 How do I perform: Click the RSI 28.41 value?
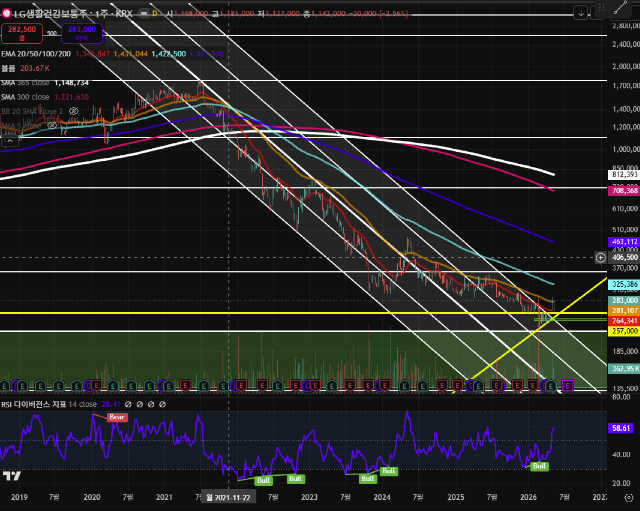(x=111, y=404)
